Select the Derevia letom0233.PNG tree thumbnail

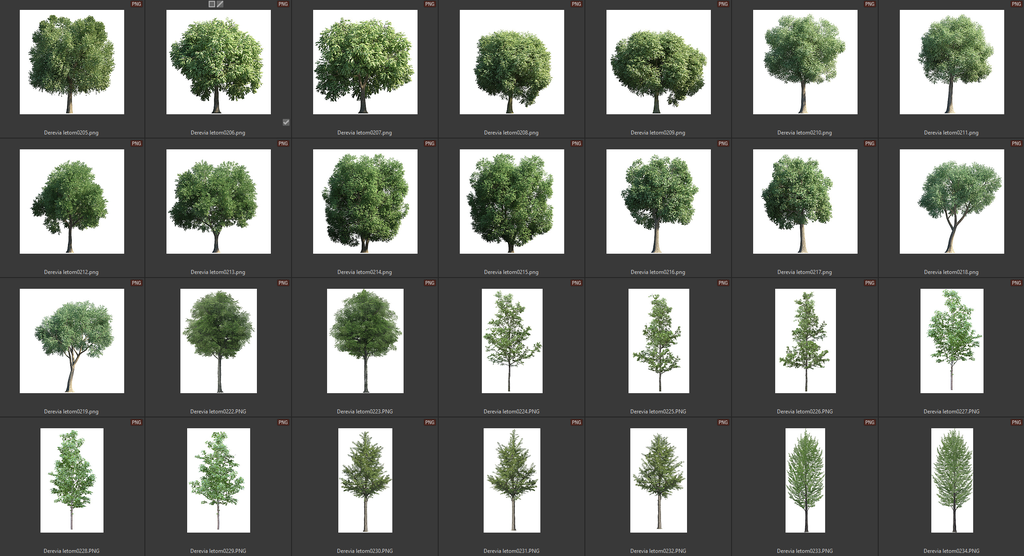pos(805,480)
